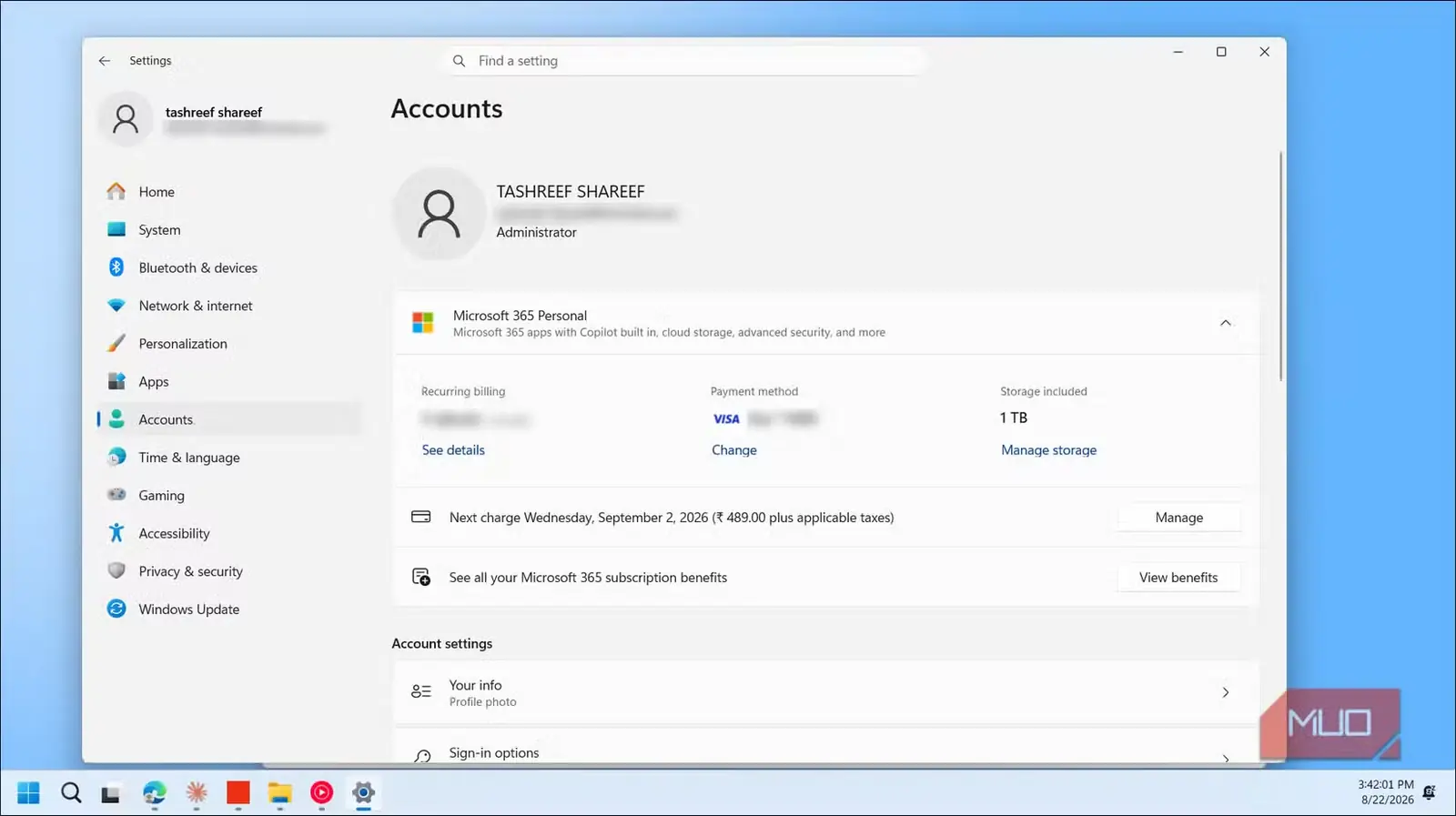Open Personalization settings
The image size is (1456, 816).
(x=229, y=344)
